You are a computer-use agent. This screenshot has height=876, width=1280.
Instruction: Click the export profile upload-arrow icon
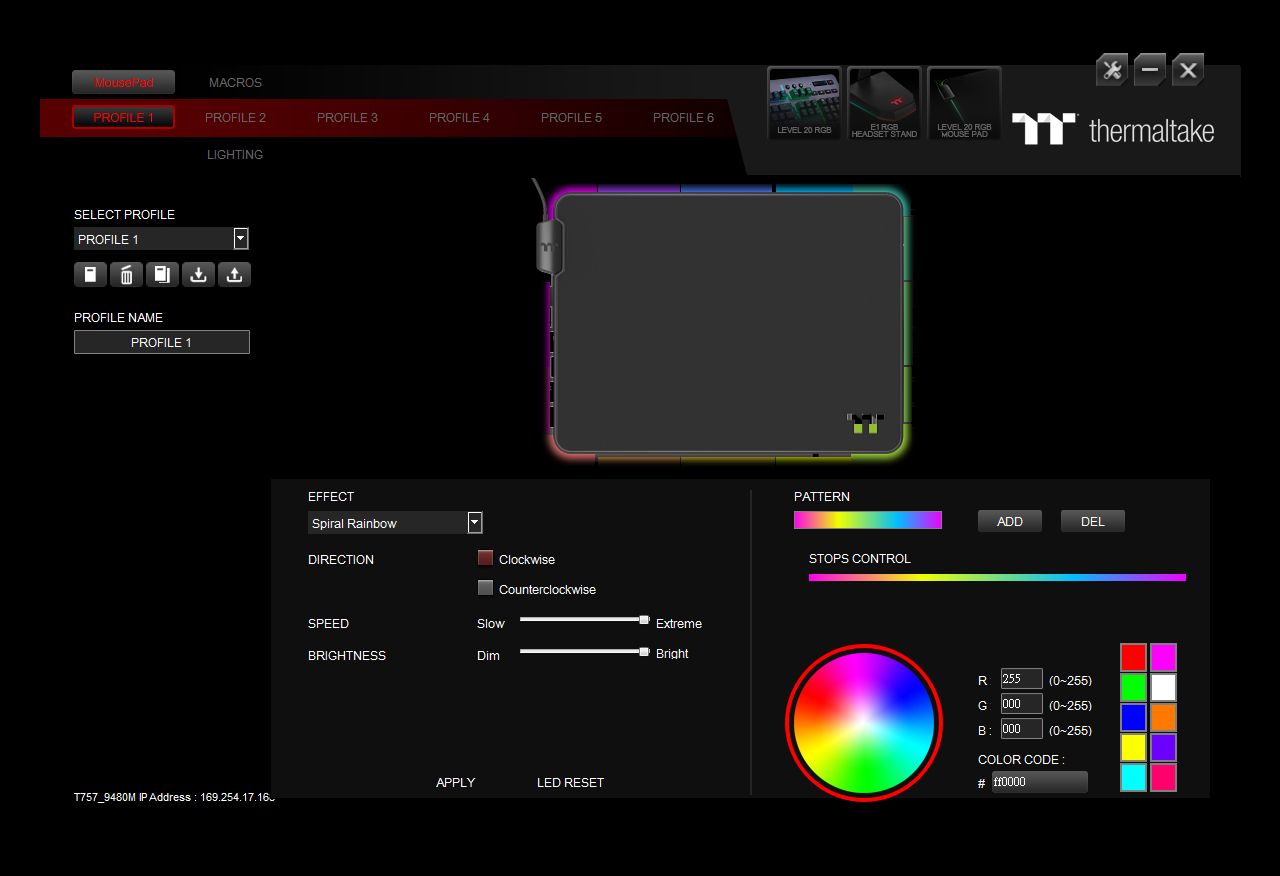click(234, 275)
